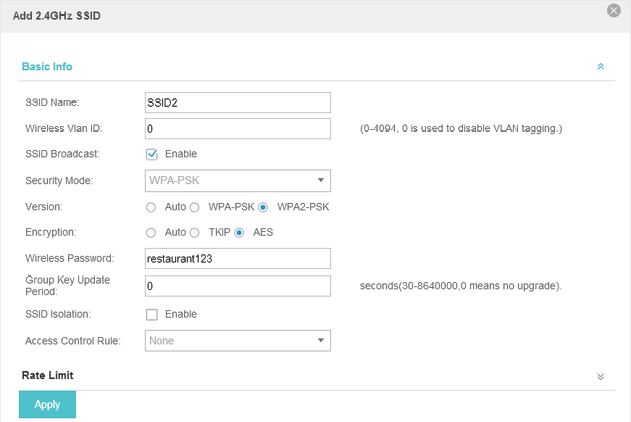Screen dimensions: 631x422
Task: Click the Basic Info section heading
Action: (47, 66)
